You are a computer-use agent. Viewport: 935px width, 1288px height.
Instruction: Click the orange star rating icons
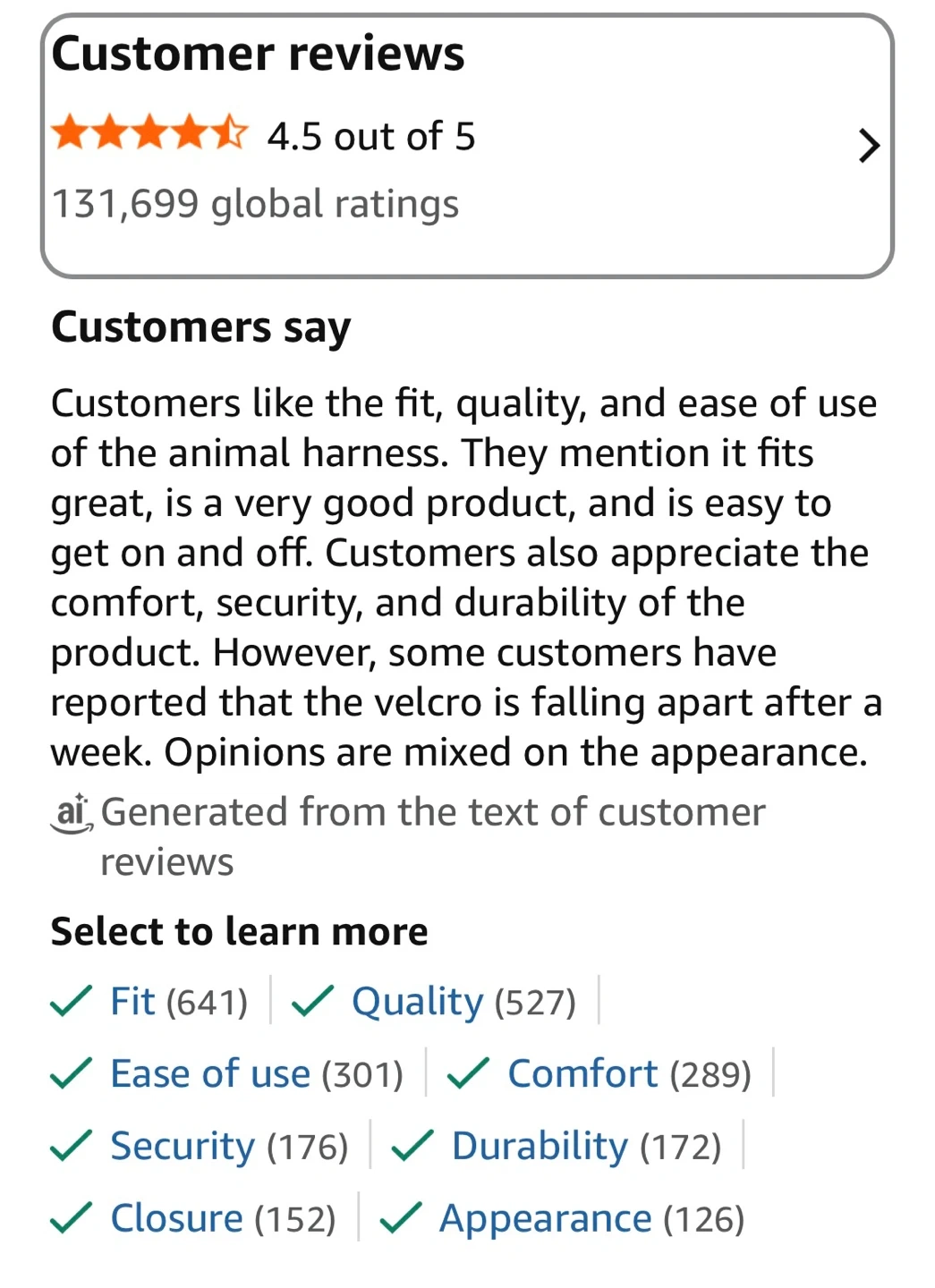149,134
